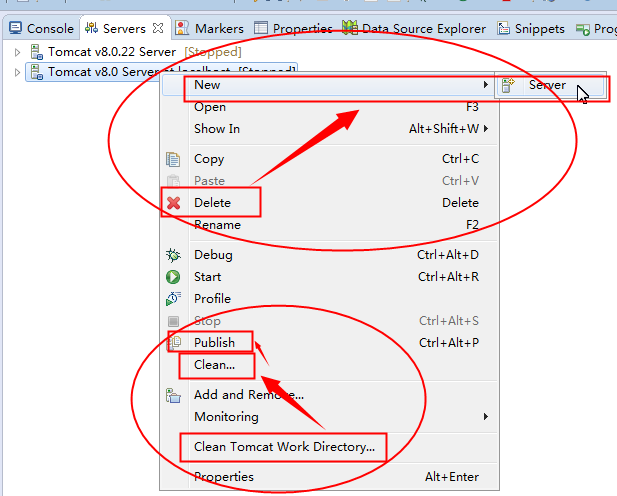Expand the Monitoring submenu arrow

coord(486,417)
